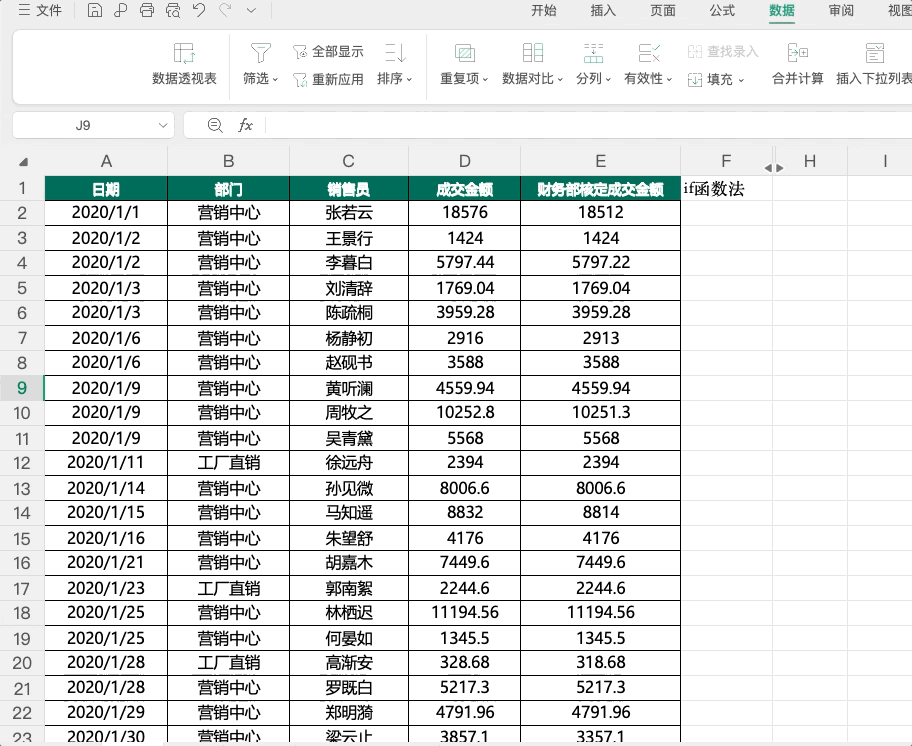The width and height of the screenshot is (912, 746).
Task: Click the zoom magnifier icon in formula bar
Action: (x=215, y=125)
